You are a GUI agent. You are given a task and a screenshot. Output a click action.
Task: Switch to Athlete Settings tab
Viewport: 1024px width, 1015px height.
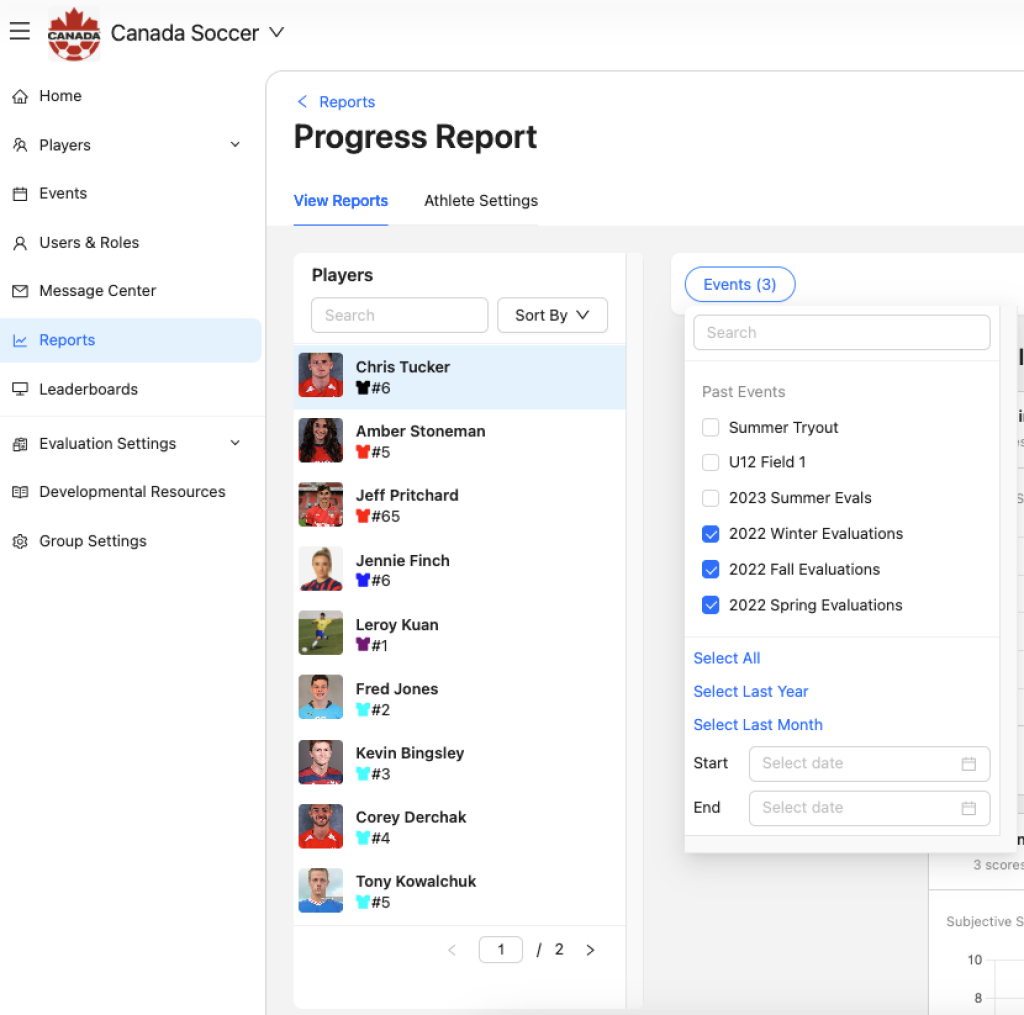(480, 201)
